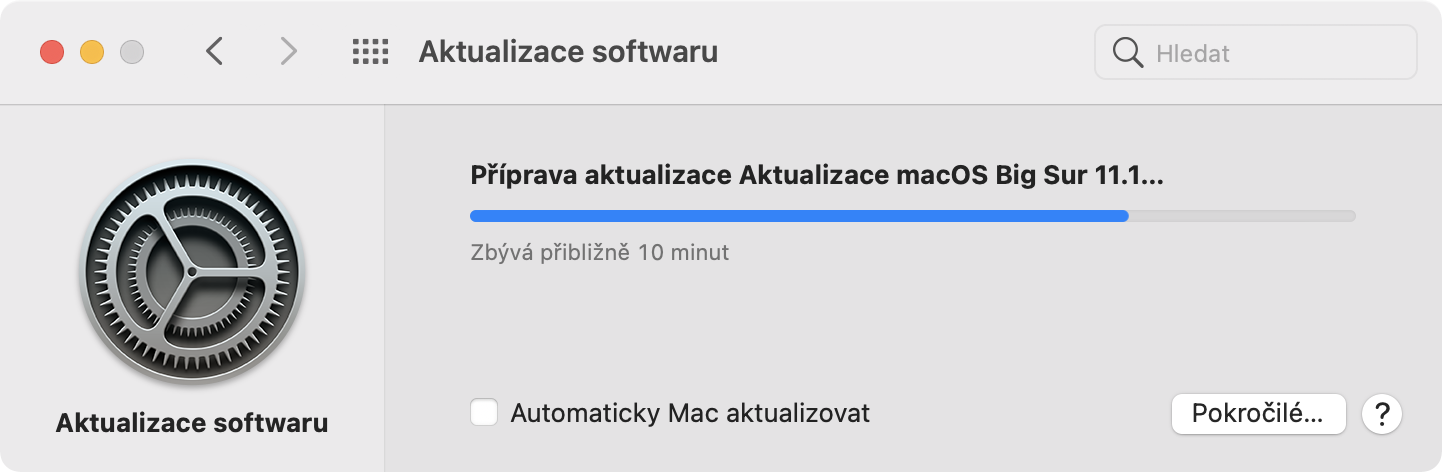Click the "Příprava aktualizace" heading text

(x=602, y=176)
